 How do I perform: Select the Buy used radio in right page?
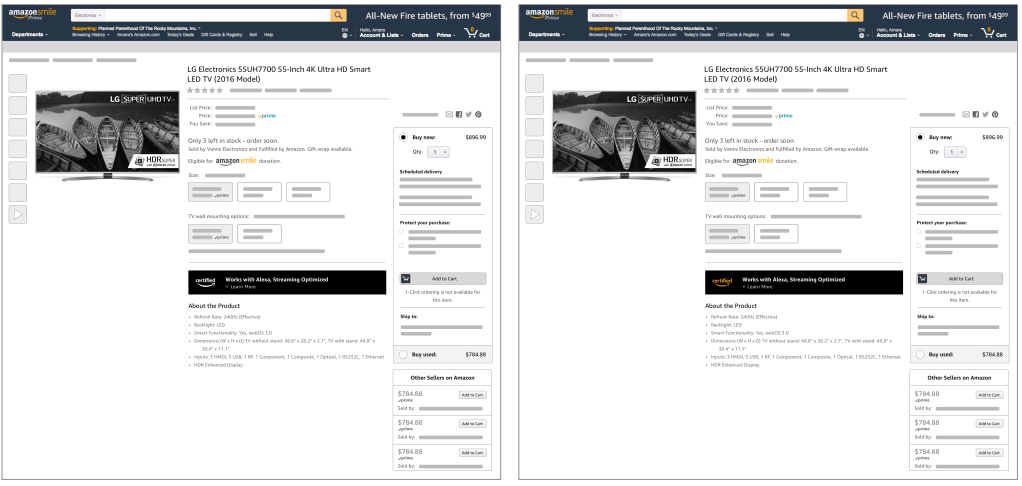pyautogui.click(x=920, y=354)
